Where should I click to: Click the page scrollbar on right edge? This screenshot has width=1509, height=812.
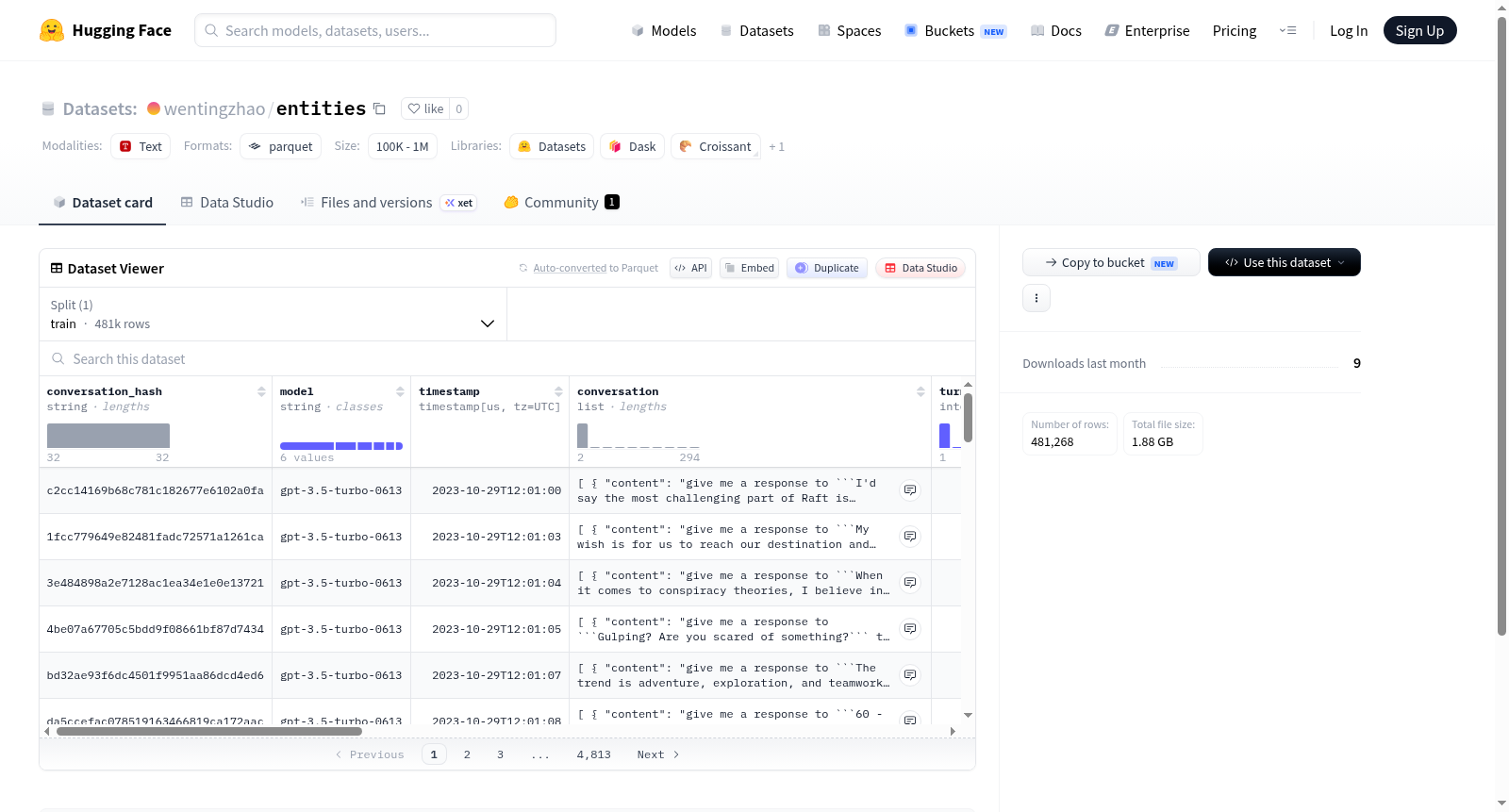pos(1502,325)
